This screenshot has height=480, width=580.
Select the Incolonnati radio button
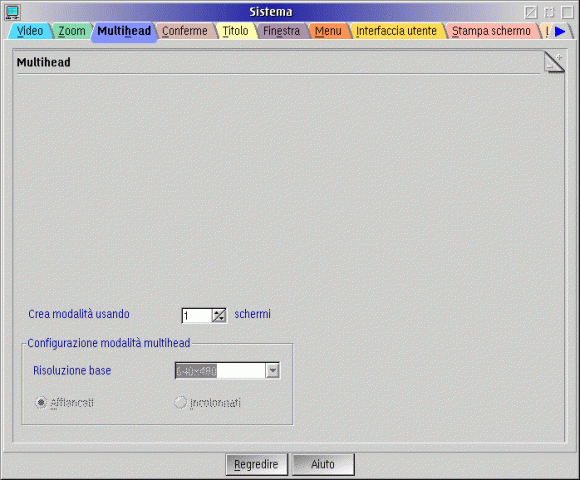point(180,402)
